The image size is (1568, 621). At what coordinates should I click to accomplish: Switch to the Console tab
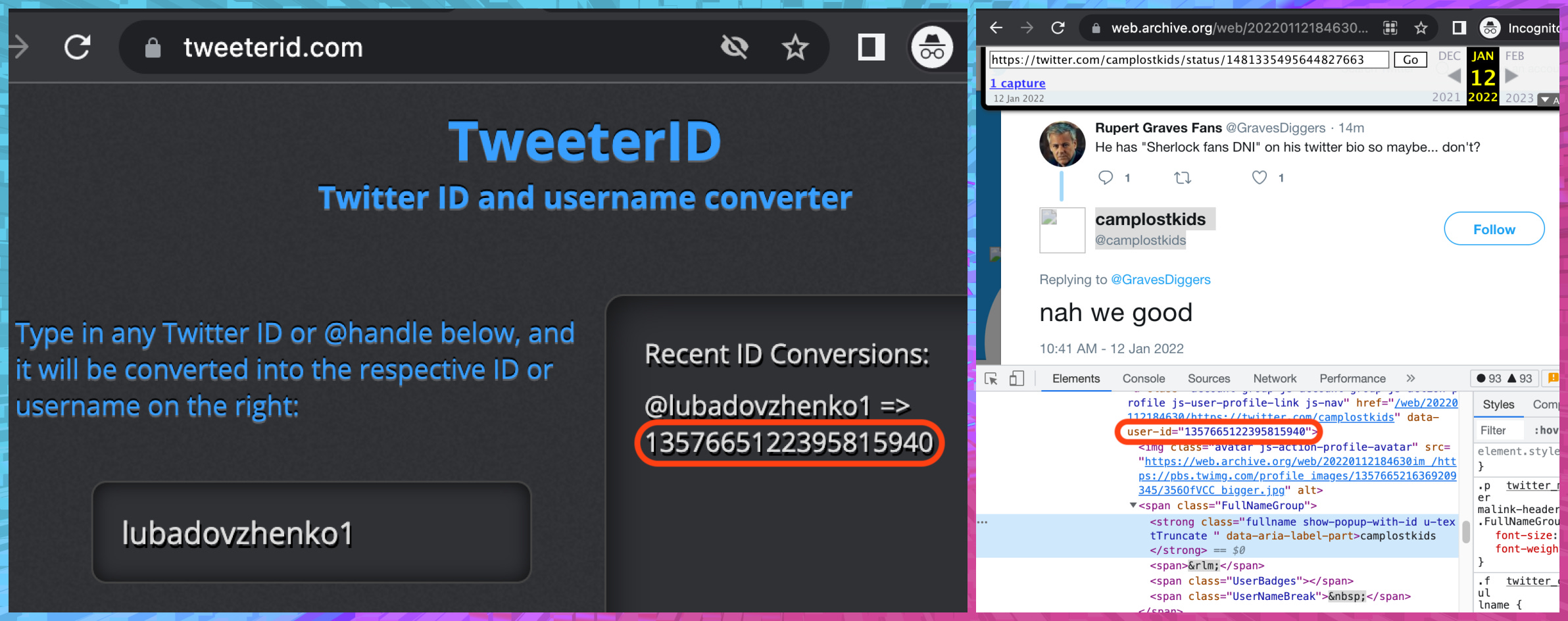1143,378
